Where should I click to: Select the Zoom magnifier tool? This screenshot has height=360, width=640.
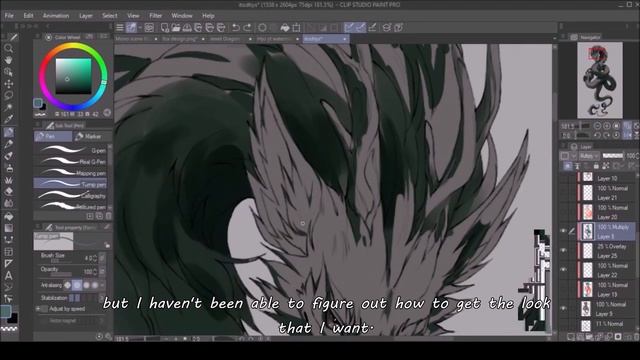(x=8, y=48)
